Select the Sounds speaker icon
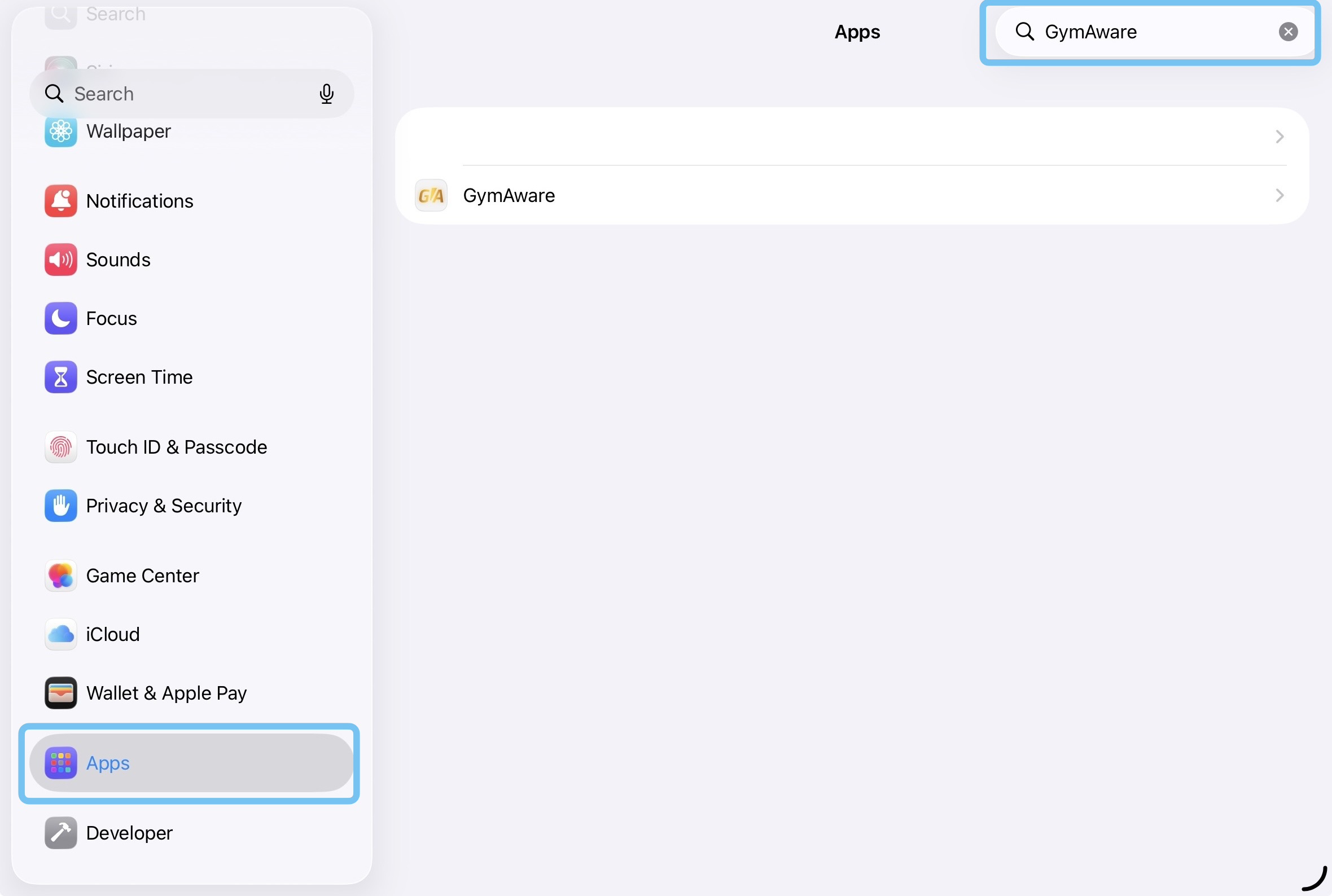1332x896 pixels. tap(60, 260)
